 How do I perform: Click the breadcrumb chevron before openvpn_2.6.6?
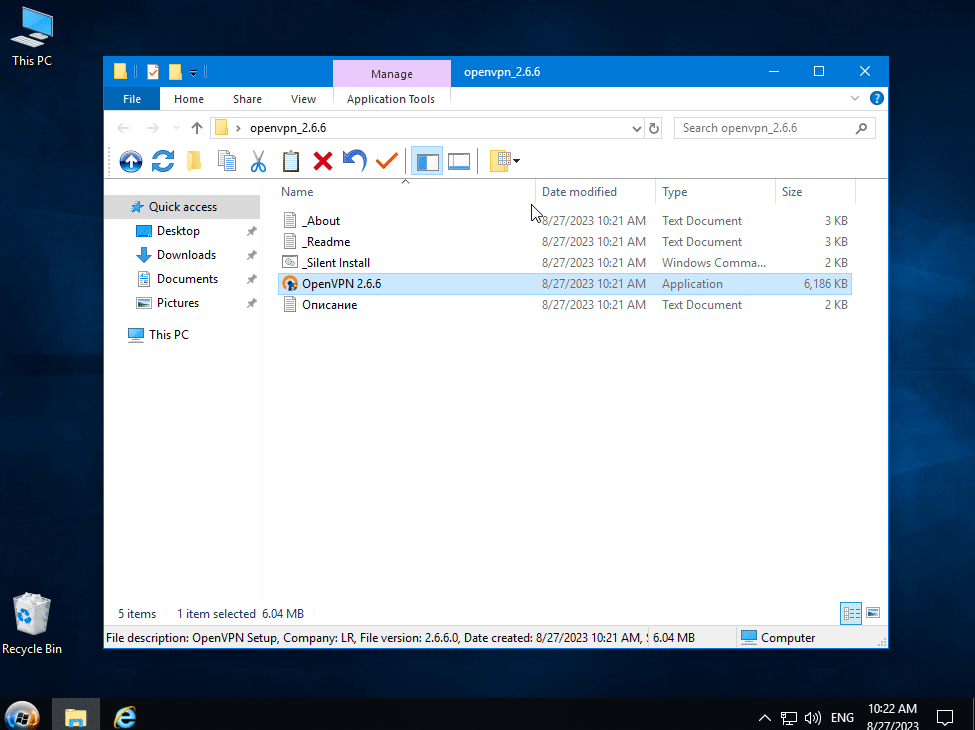pos(238,129)
